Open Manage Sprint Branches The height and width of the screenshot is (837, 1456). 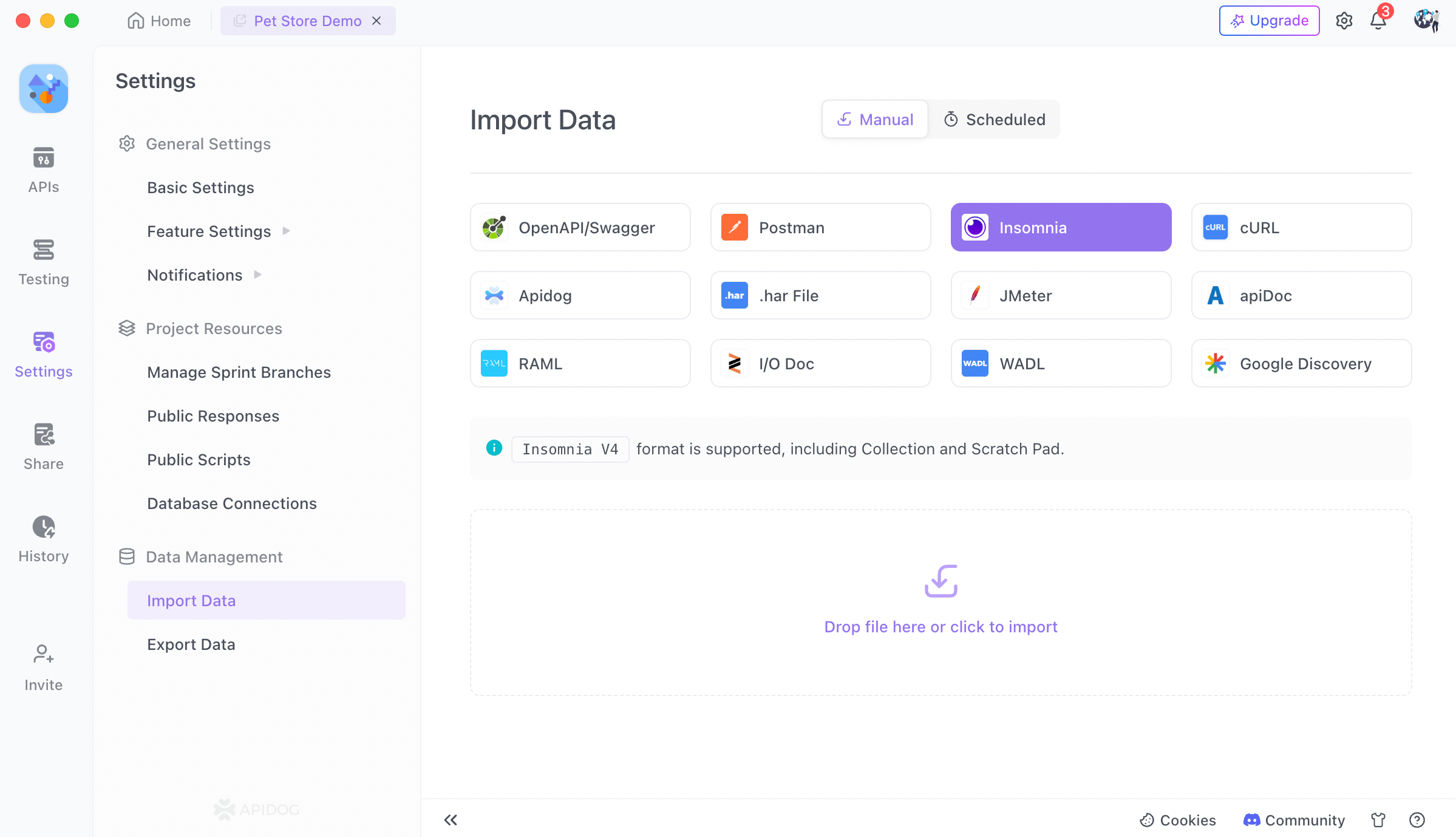point(239,372)
